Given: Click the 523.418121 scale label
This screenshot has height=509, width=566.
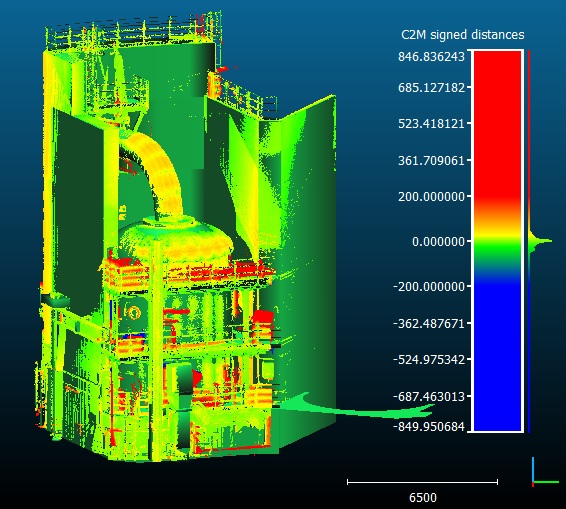Looking at the screenshot, I should (431, 124).
